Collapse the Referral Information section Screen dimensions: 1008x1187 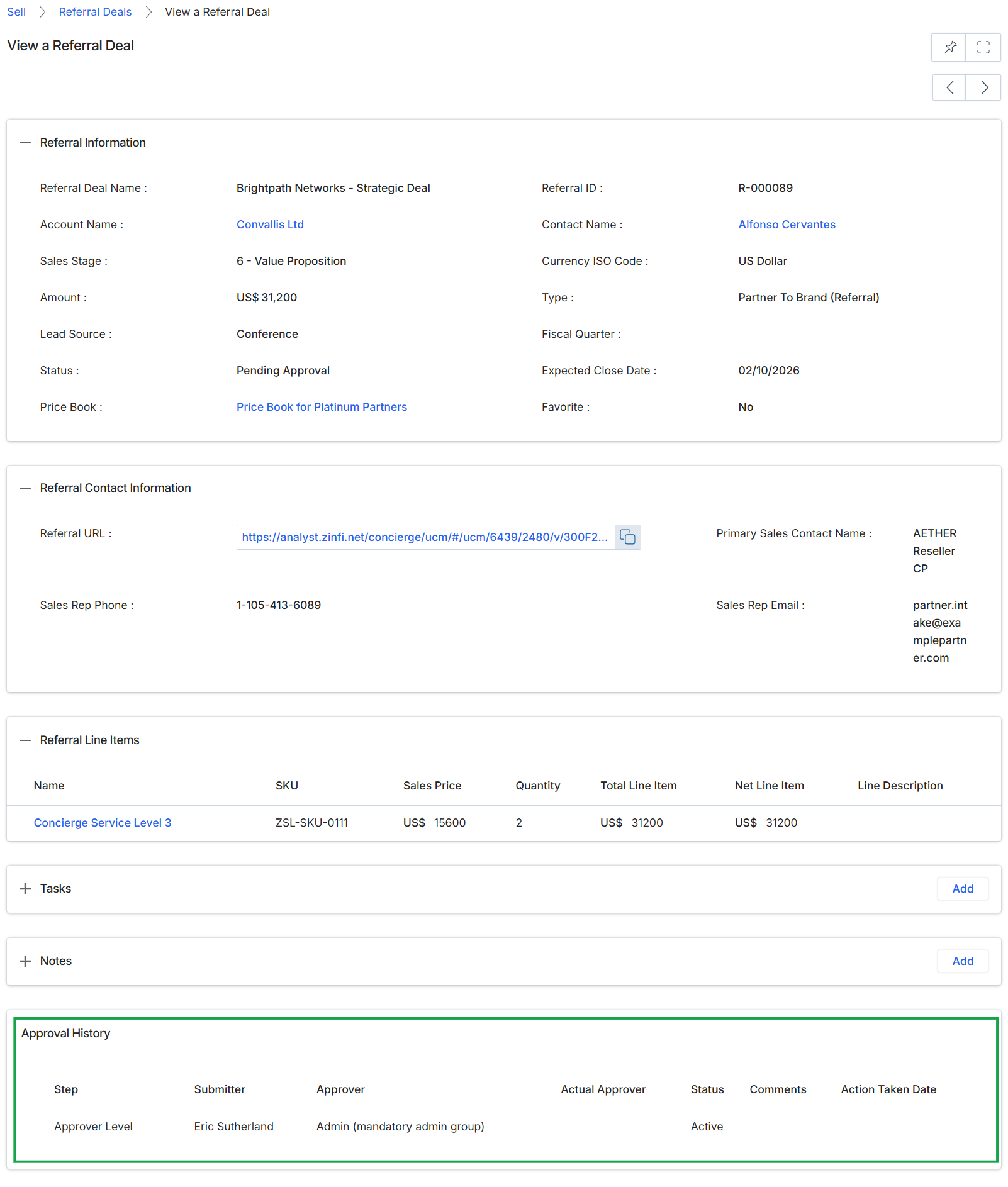click(x=25, y=143)
